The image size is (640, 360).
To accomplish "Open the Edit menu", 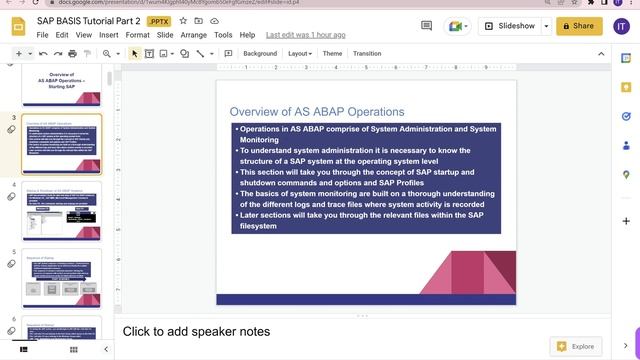I will point(62,35).
